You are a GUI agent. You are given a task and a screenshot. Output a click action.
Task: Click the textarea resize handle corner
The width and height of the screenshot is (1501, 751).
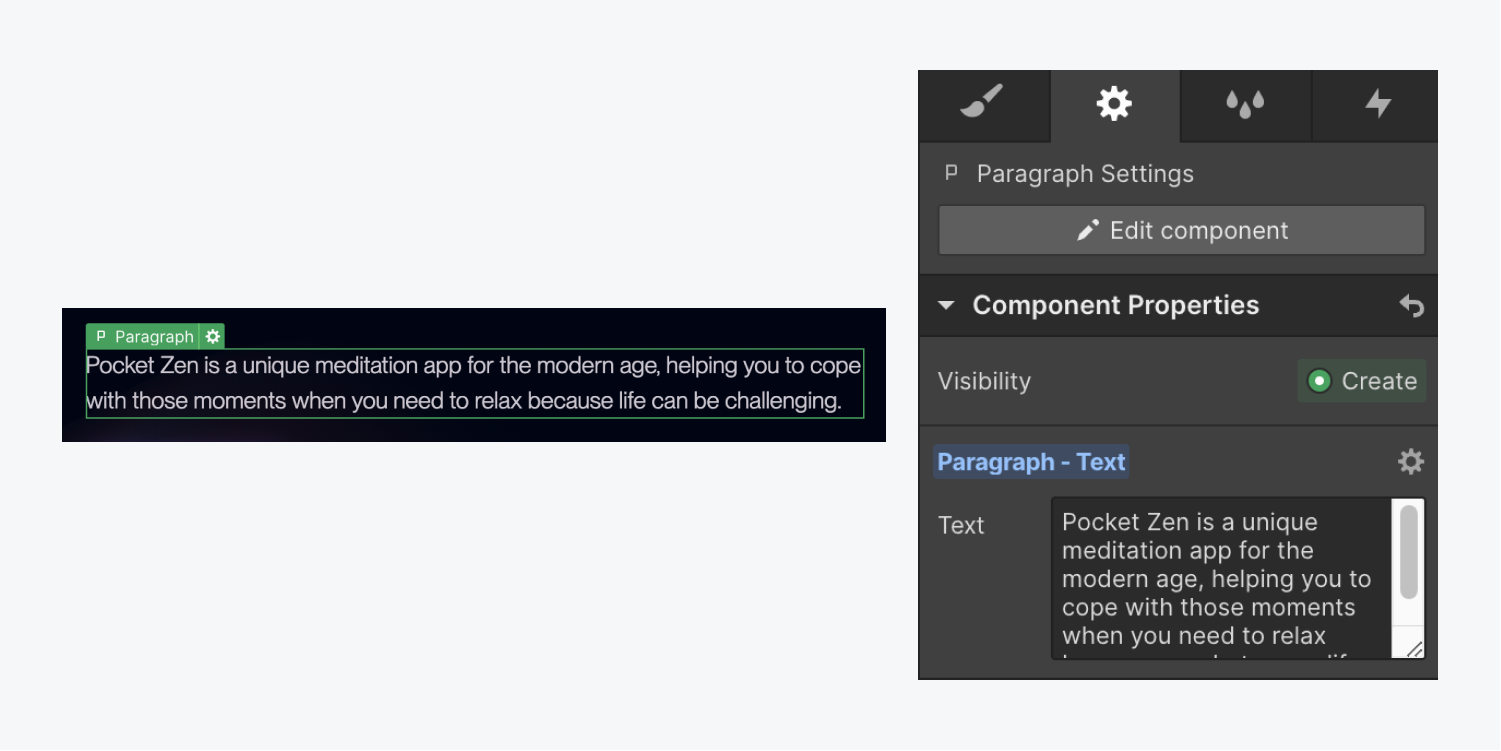(x=1413, y=650)
